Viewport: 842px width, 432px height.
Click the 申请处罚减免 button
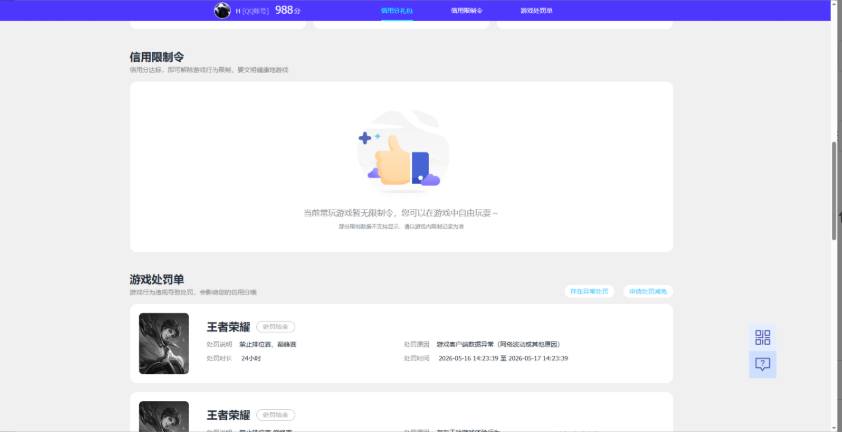(x=648, y=291)
